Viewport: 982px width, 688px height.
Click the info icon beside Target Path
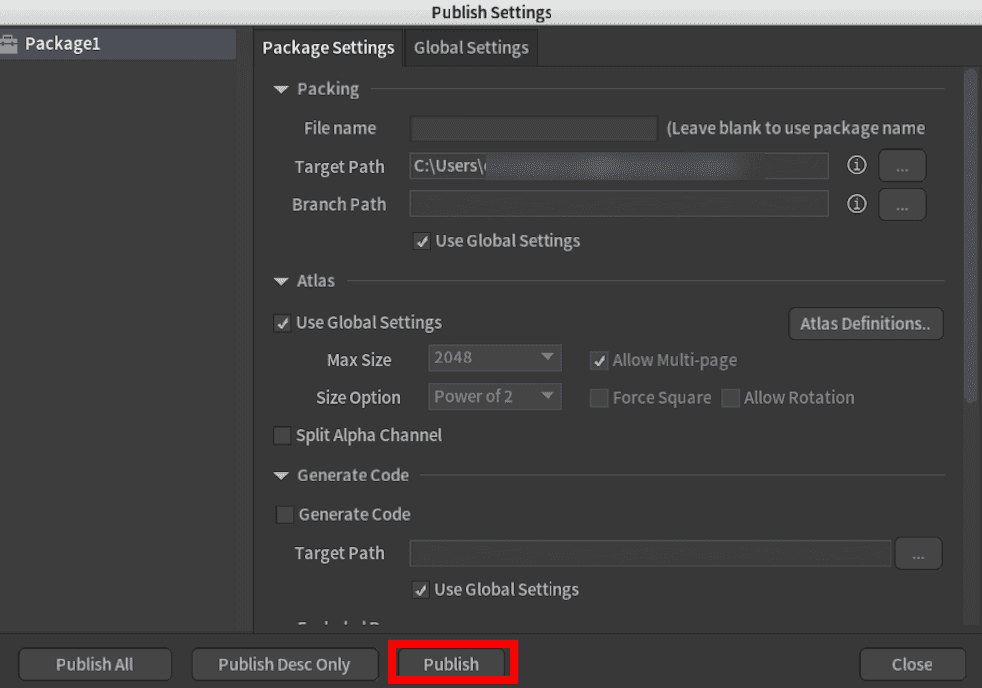(x=856, y=166)
